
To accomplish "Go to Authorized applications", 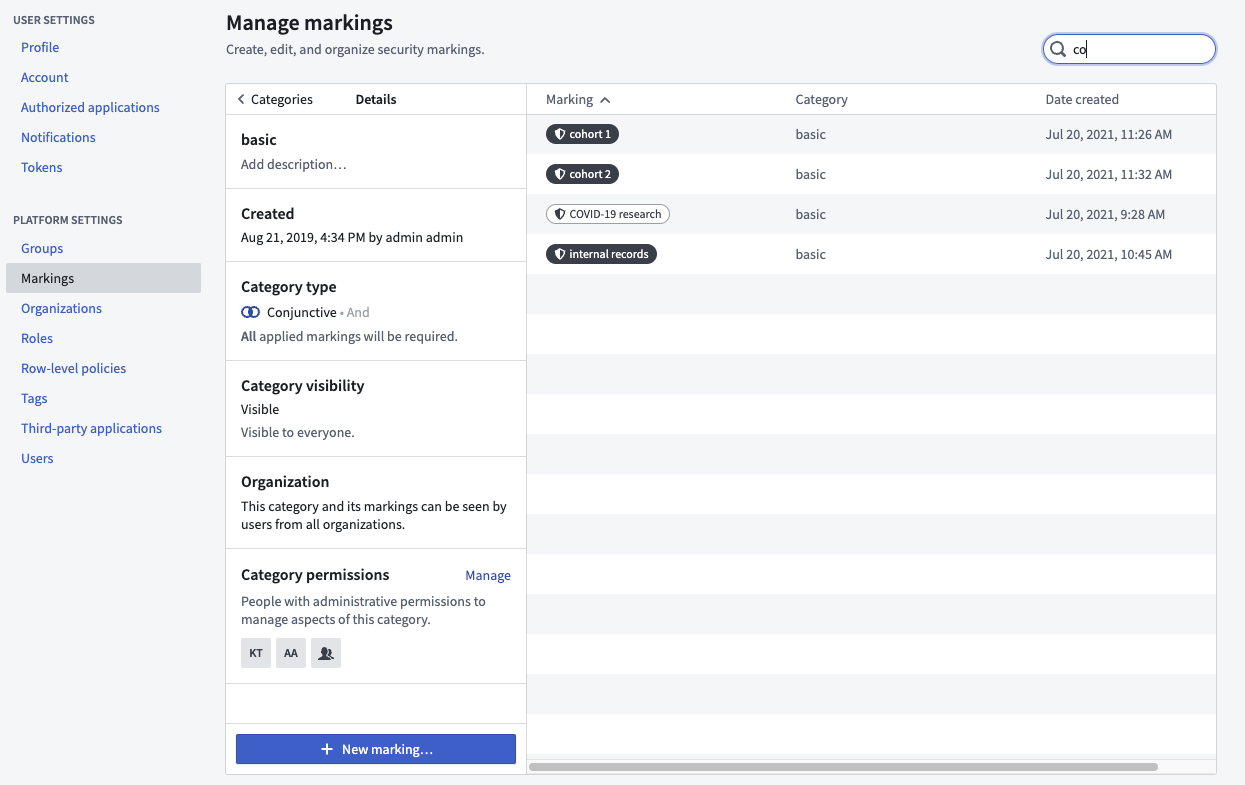I will click(90, 107).
